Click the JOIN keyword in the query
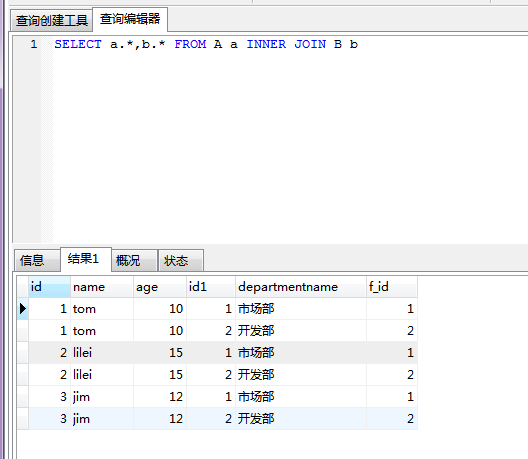Image resolution: width=528 pixels, height=459 pixels. coord(310,44)
